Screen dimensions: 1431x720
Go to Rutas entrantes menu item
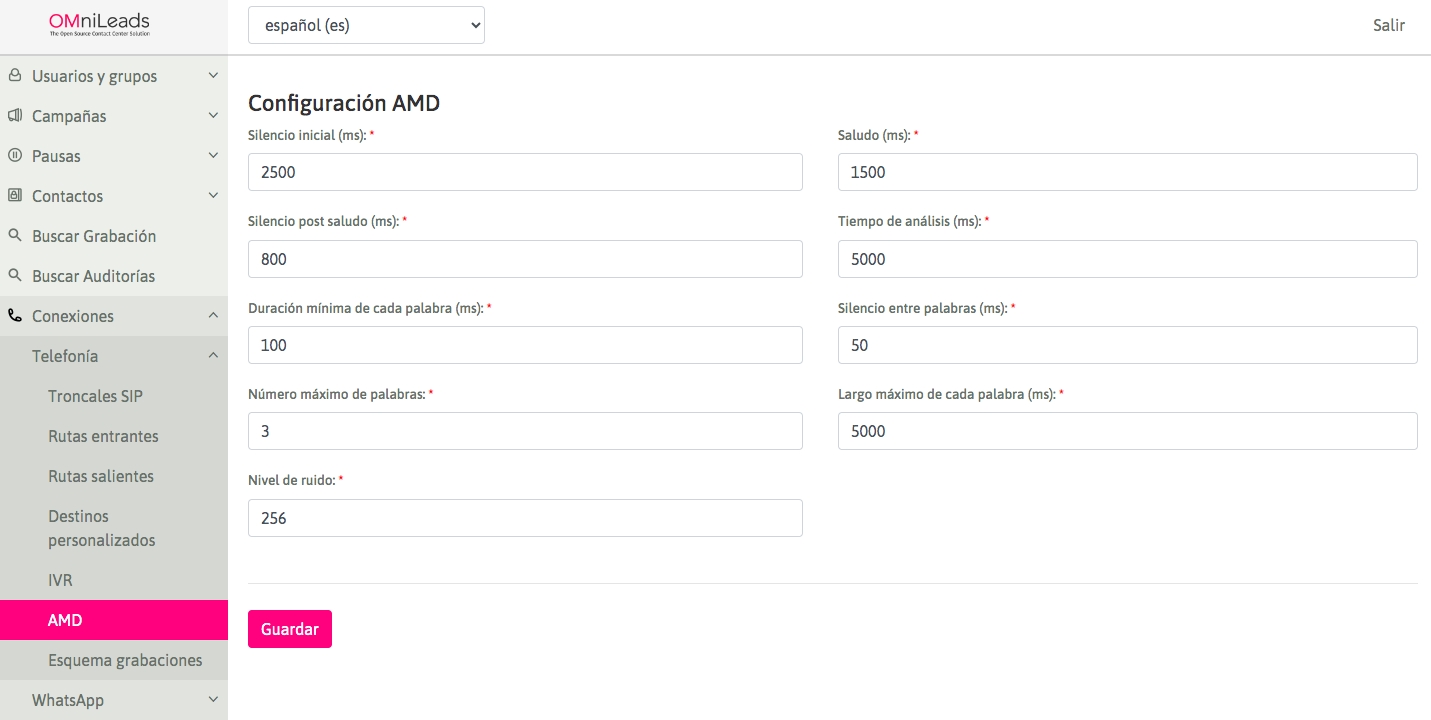pos(103,436)
